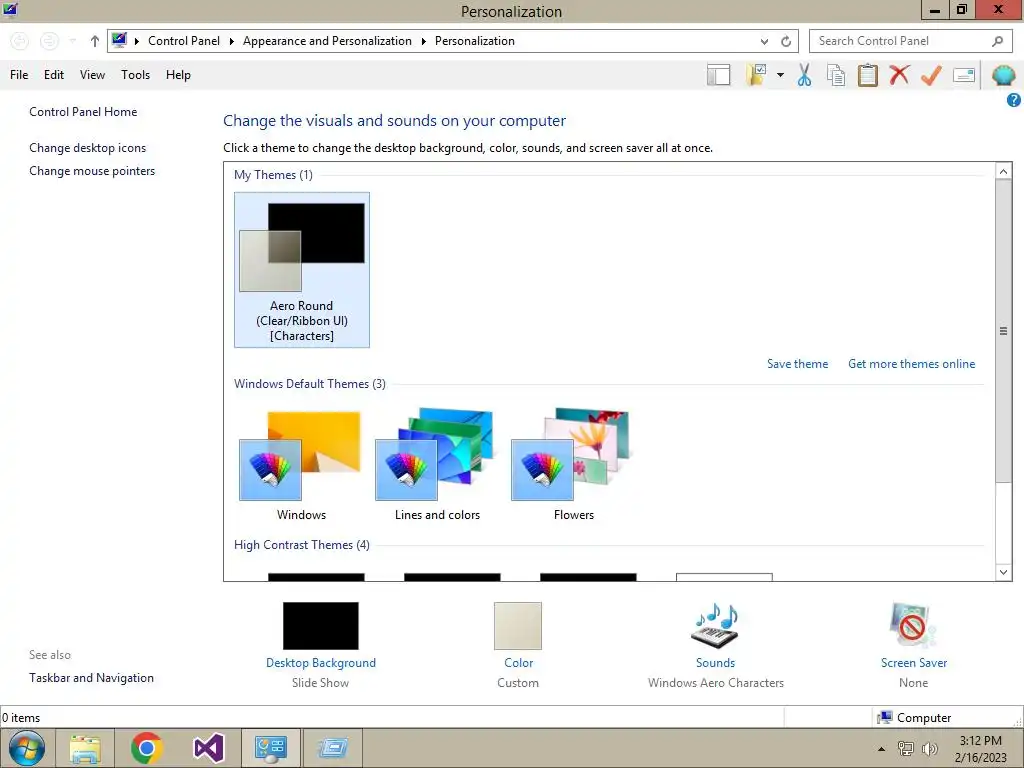Open the last pinned app in taskbar
The height and width of the screenshot is (768, 1024).
click(x=333, y=748)
